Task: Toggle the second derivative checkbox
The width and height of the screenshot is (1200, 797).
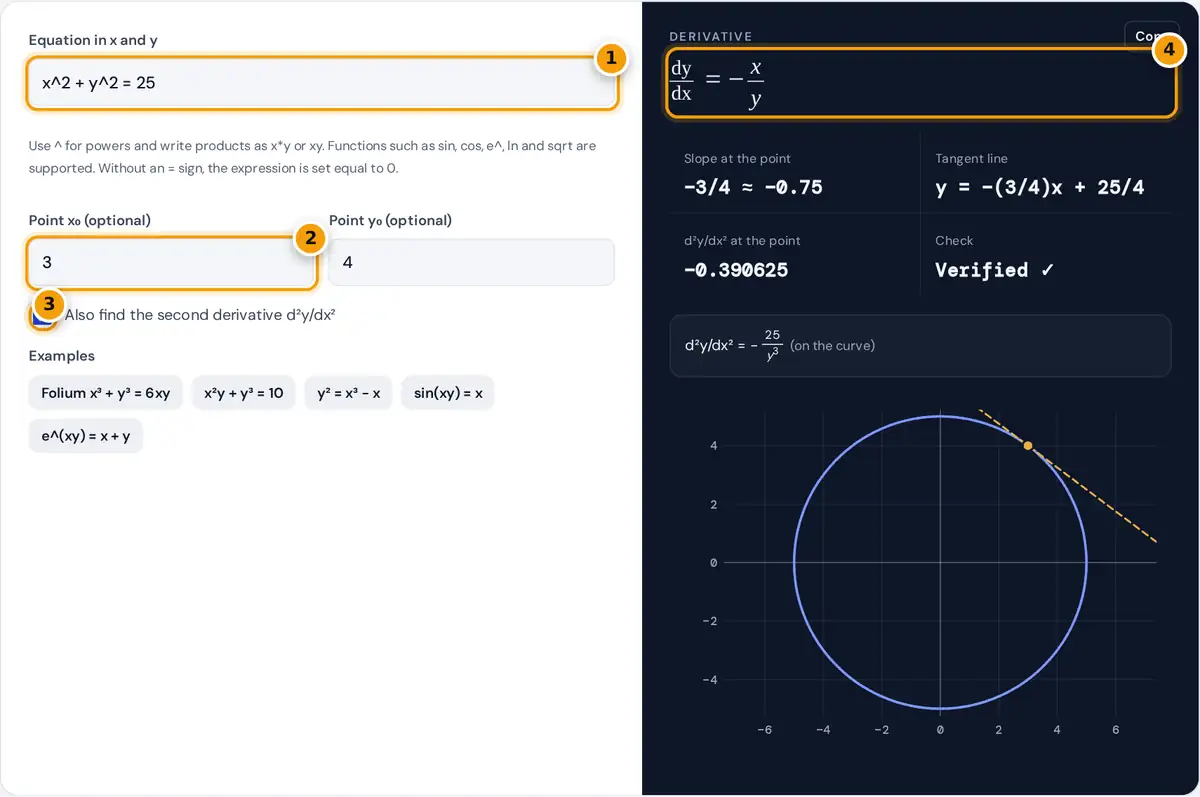Action: [x=42, y=314]
